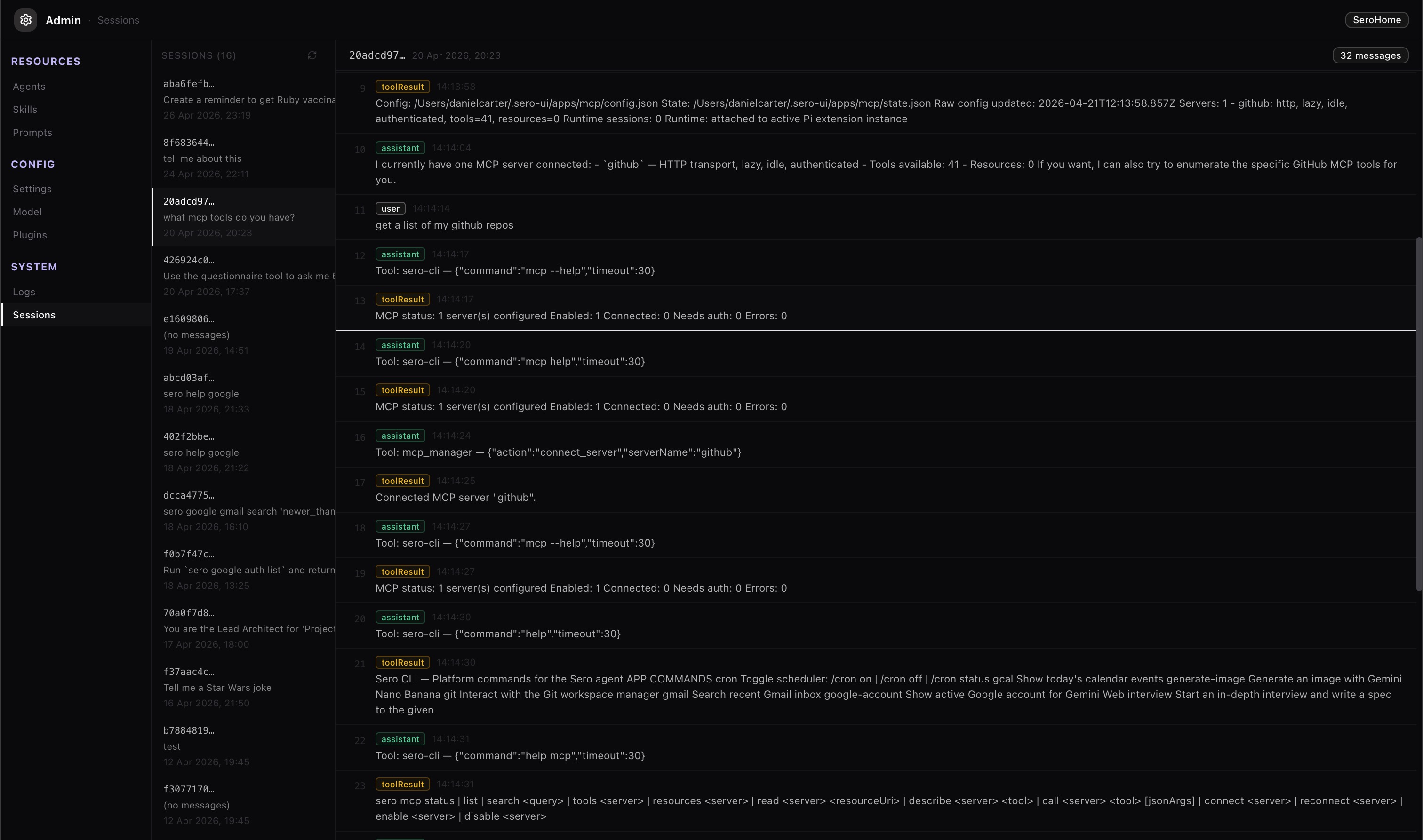Click the 32 messages badge

(x=1370, y=55)
